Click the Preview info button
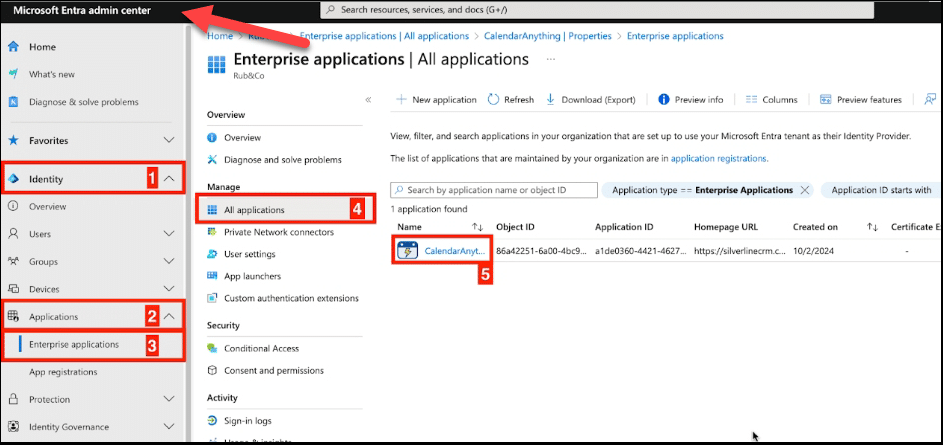This screenshot has width=943, height=445. pyautogui.click(x=691, y=100)
